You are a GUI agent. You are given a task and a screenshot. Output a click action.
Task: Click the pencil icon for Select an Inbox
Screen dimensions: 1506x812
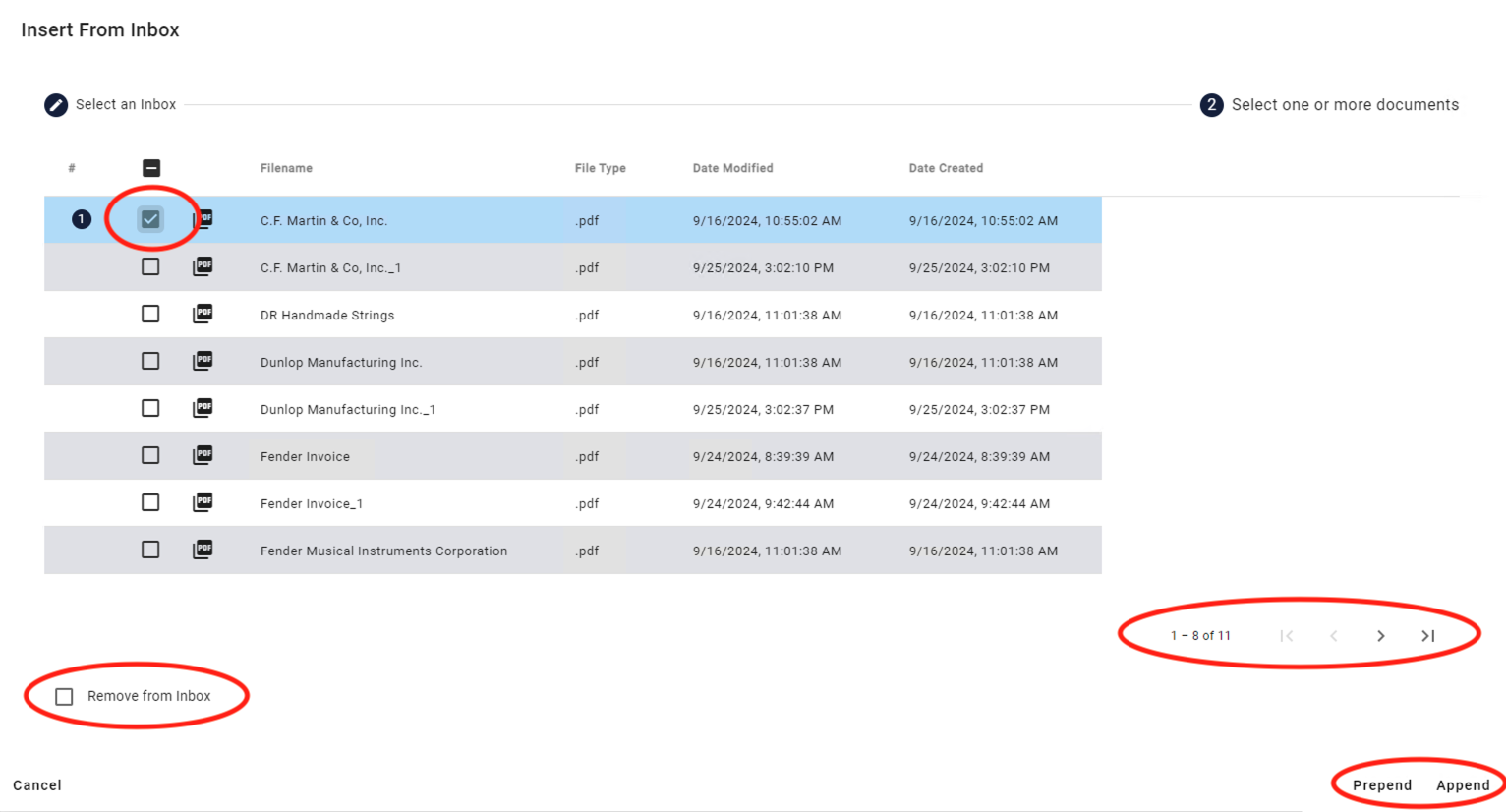tap(56, 105)
